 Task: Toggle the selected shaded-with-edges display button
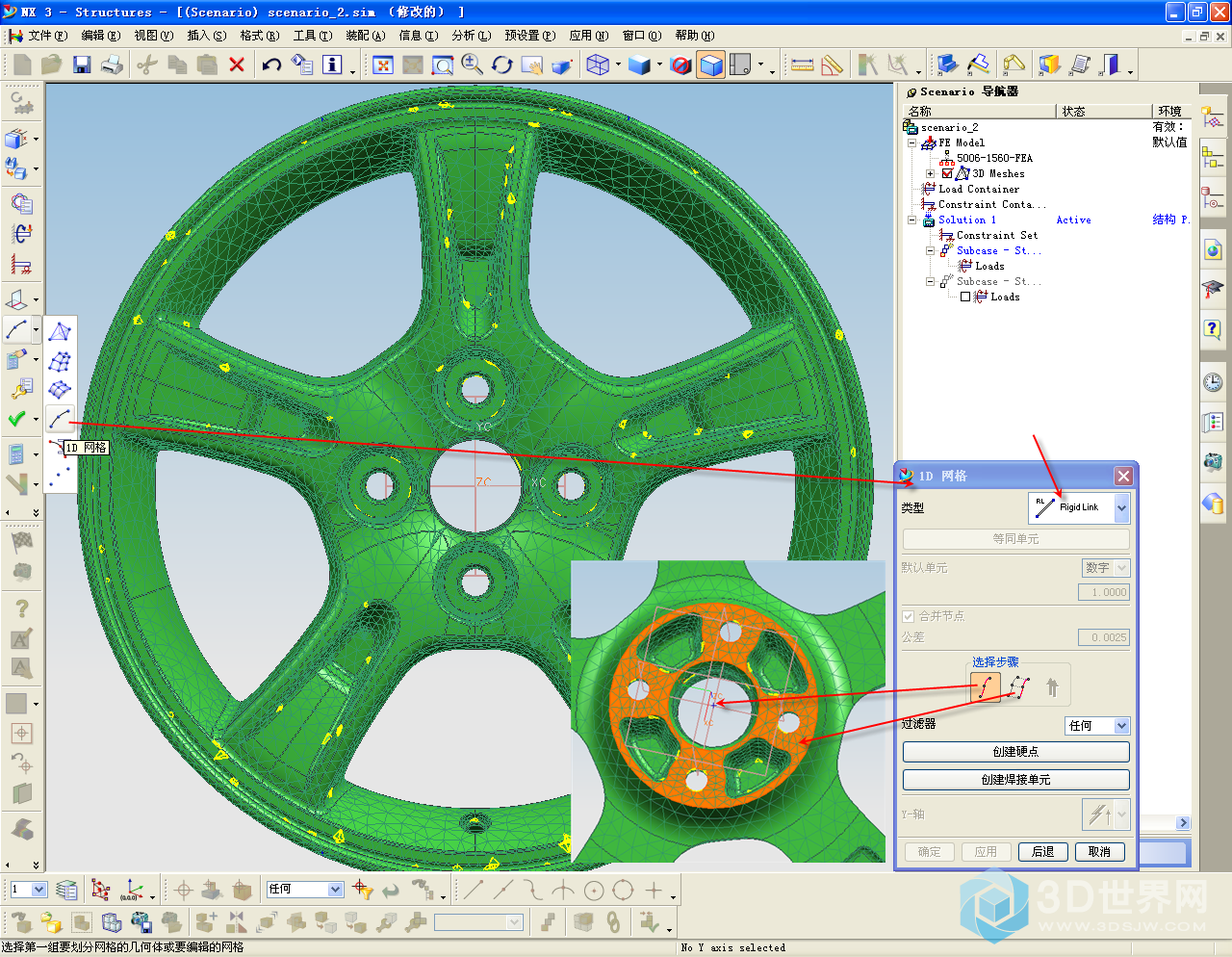(x=711, y=65)
